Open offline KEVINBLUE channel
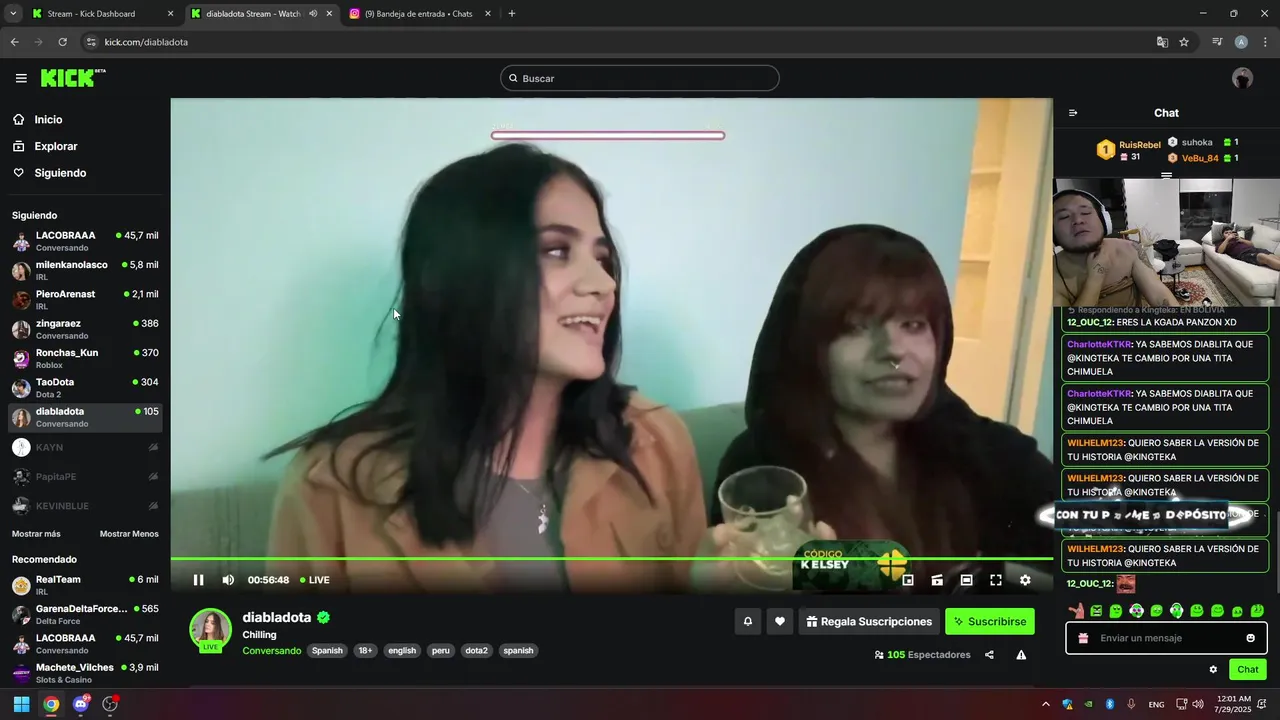 pyautogui.click(x=85, y=506)
